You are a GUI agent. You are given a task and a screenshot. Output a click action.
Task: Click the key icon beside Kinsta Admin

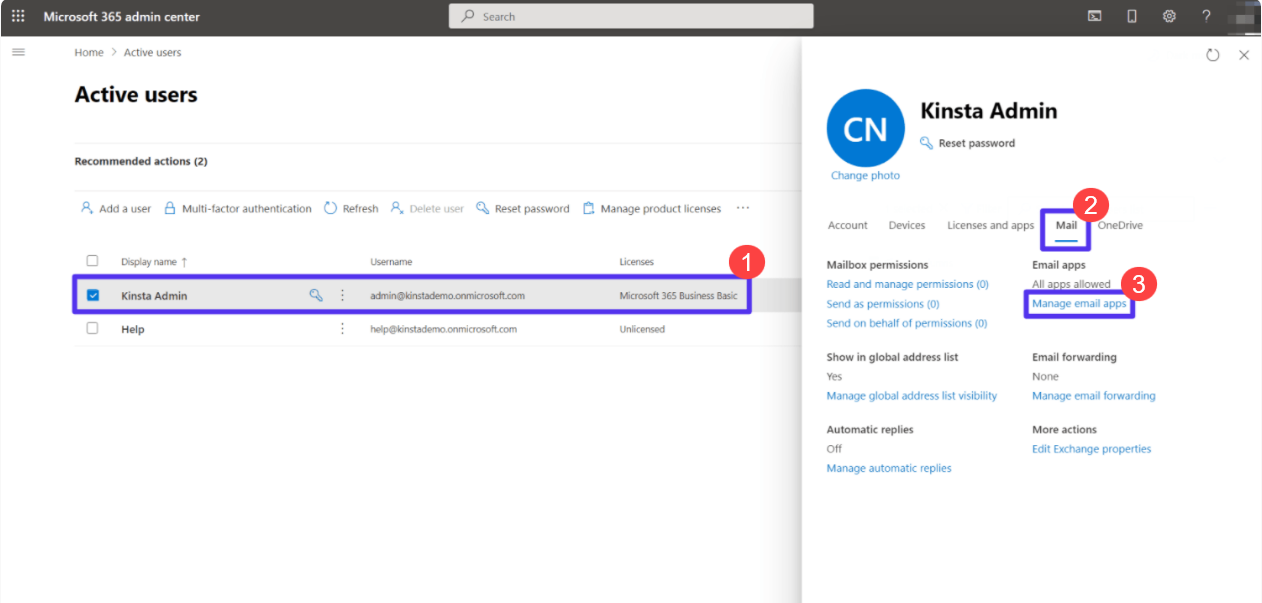(317, 295)
